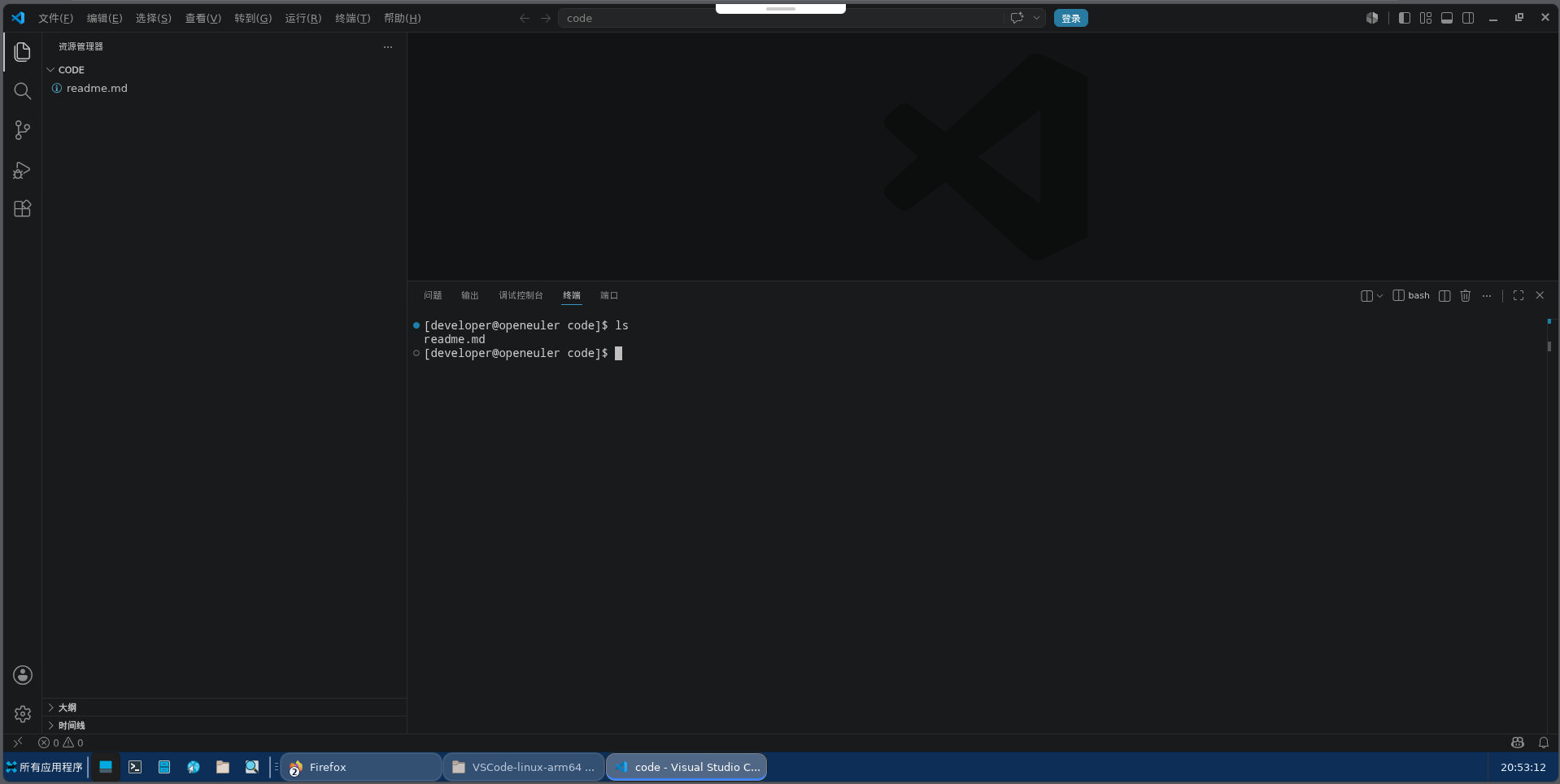Open Explorer views and more actions menu

pos(388,47)
